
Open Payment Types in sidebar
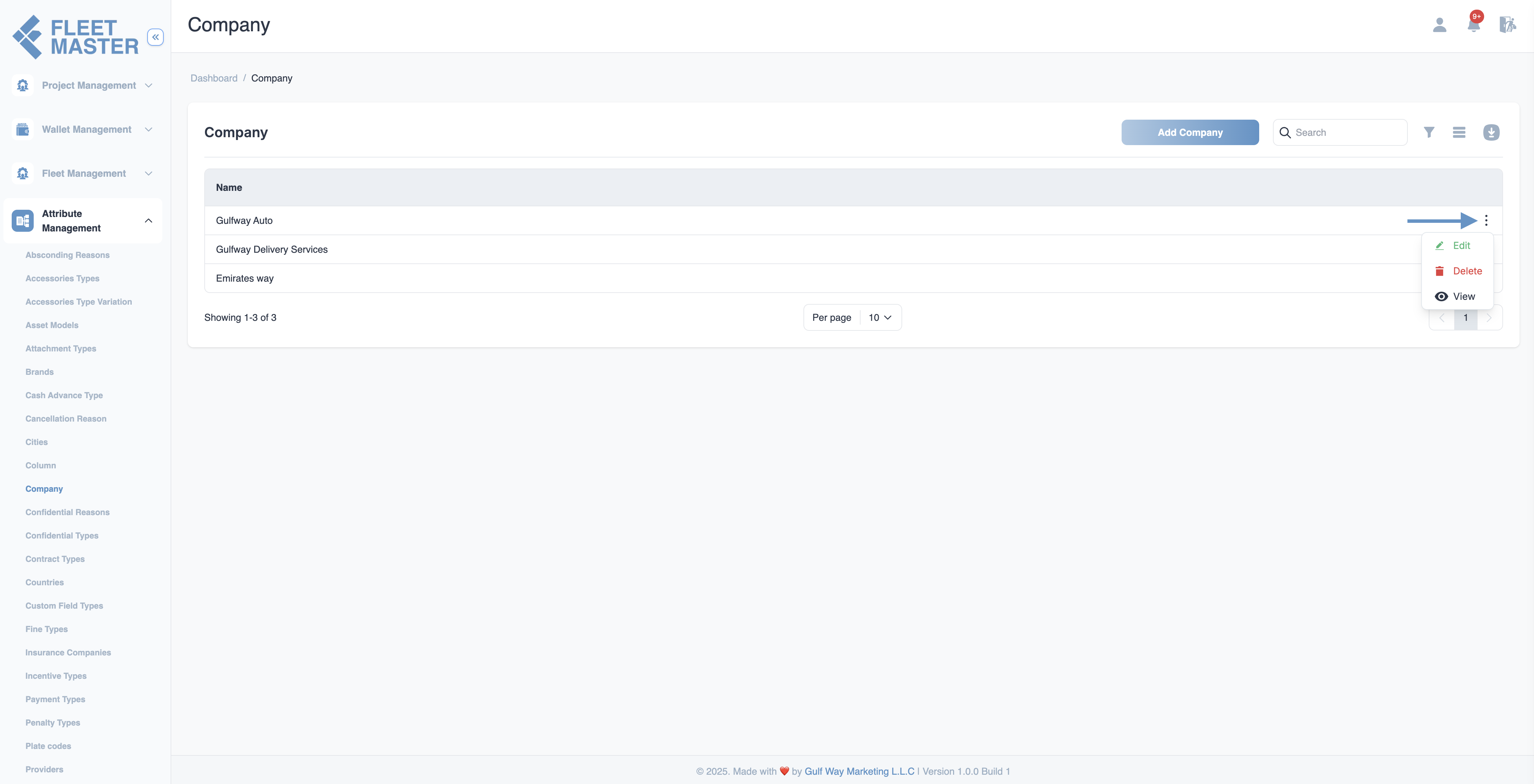point(55,699)
